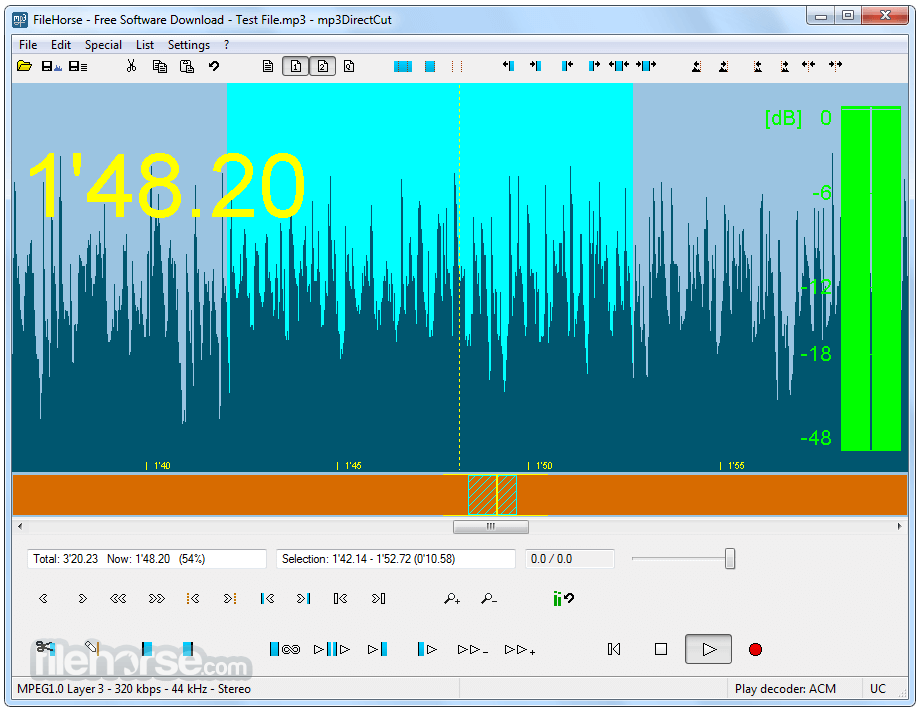
Task: Go to next cue with the orange dotted marker
Action: point(229,598)
